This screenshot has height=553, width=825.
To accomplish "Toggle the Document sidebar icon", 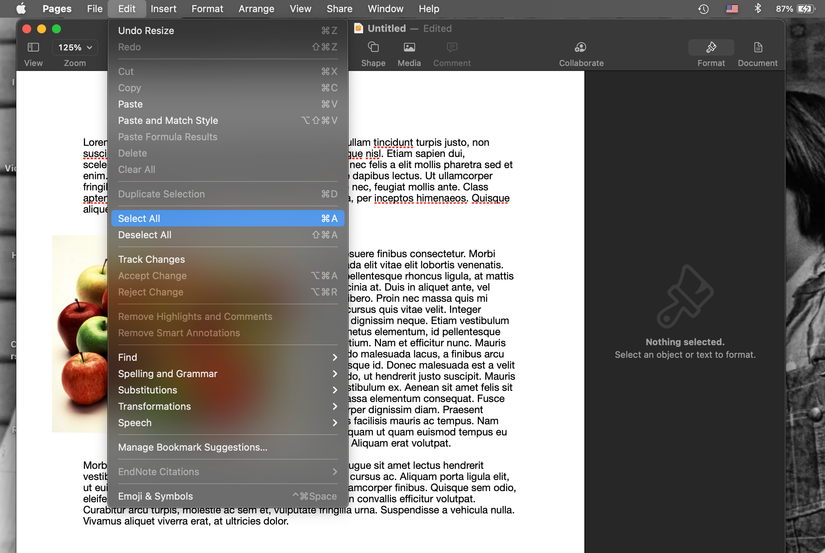I will [758, 47].
